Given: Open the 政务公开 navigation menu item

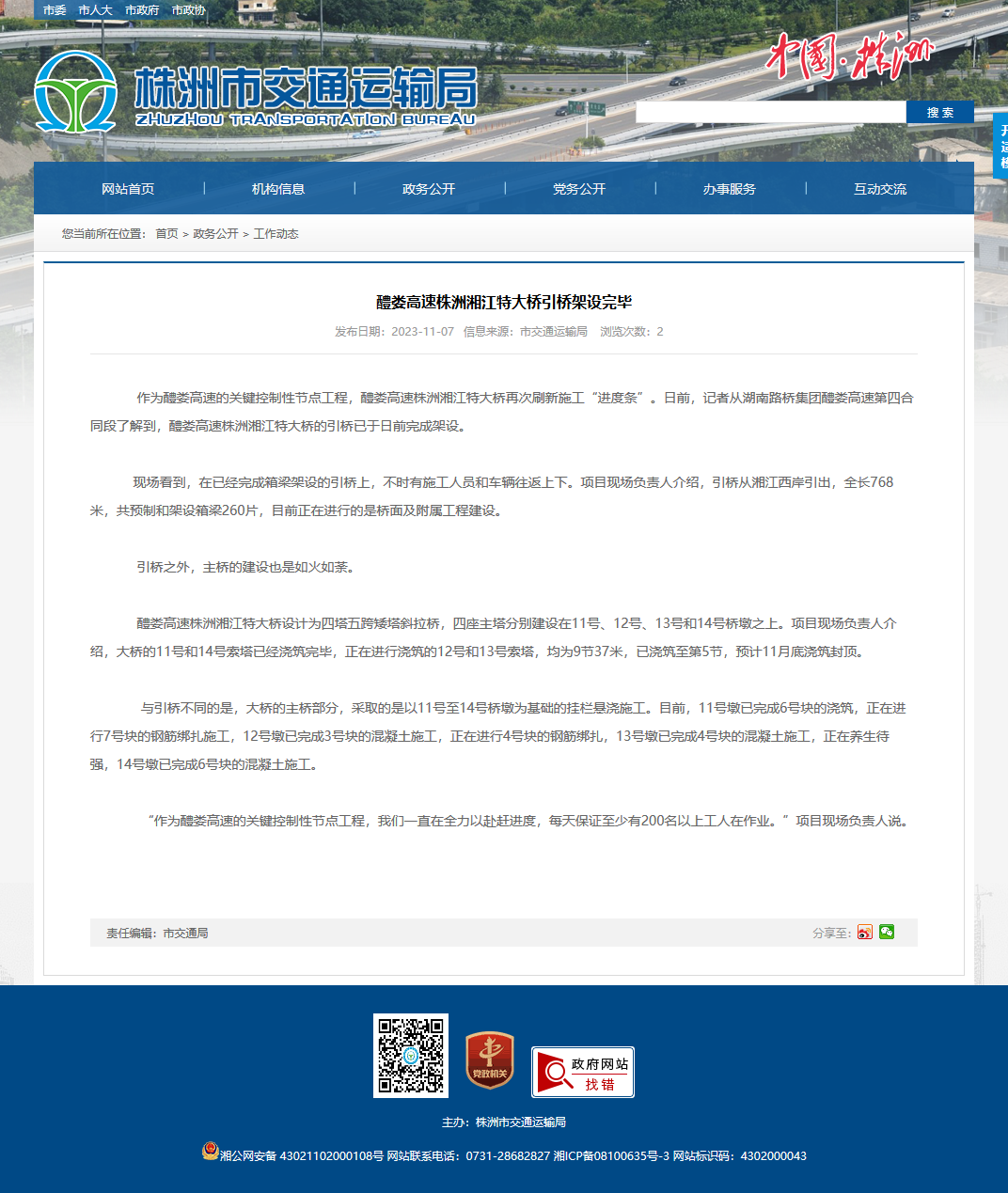Looking at the screenshot, I should (429, 189).
